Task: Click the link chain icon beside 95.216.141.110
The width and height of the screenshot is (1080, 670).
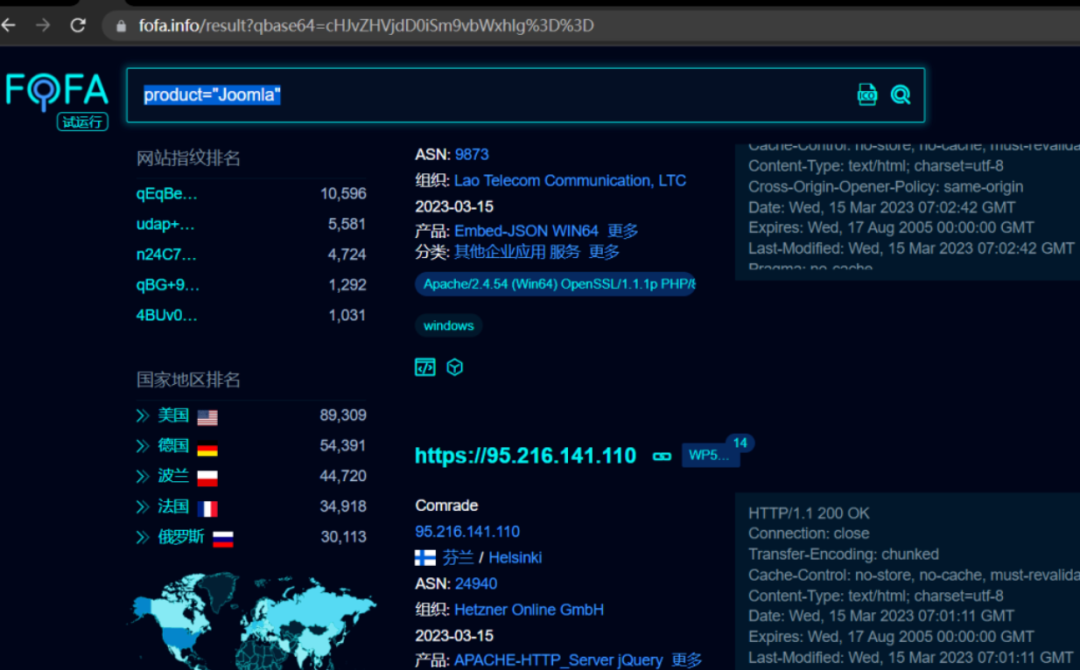Action: pos(662,456)
